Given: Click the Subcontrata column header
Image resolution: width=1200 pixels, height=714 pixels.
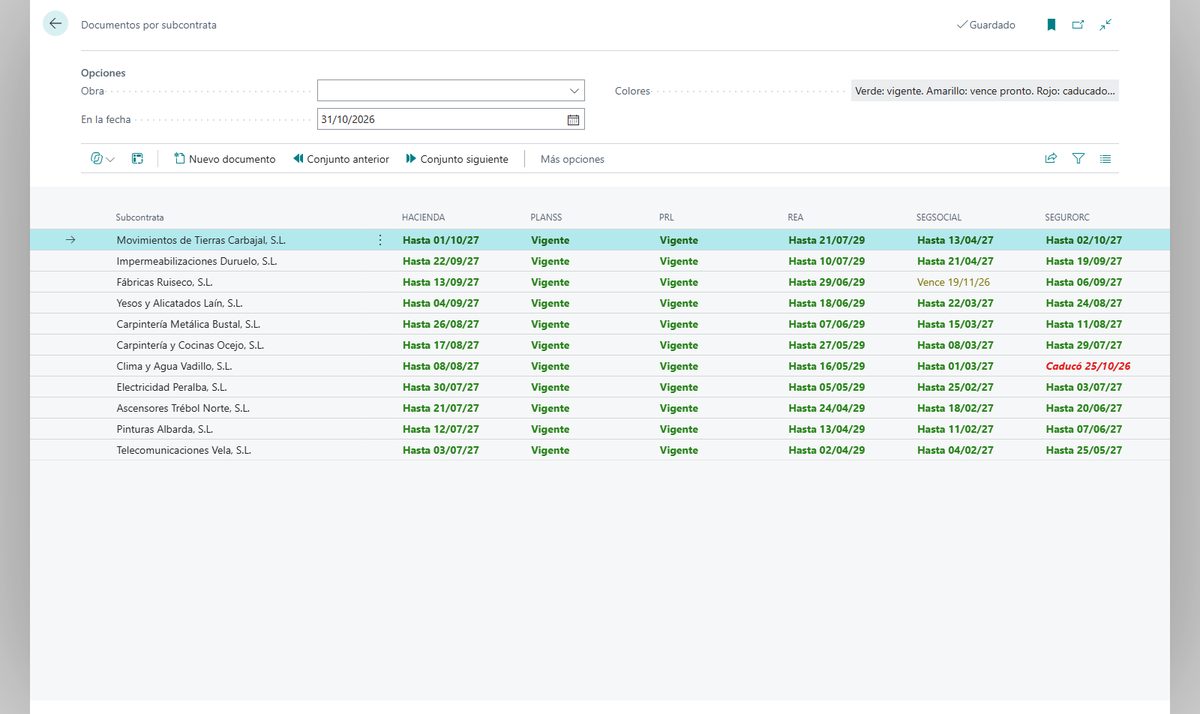Looking at the screenshot, I should pos(140,217).
